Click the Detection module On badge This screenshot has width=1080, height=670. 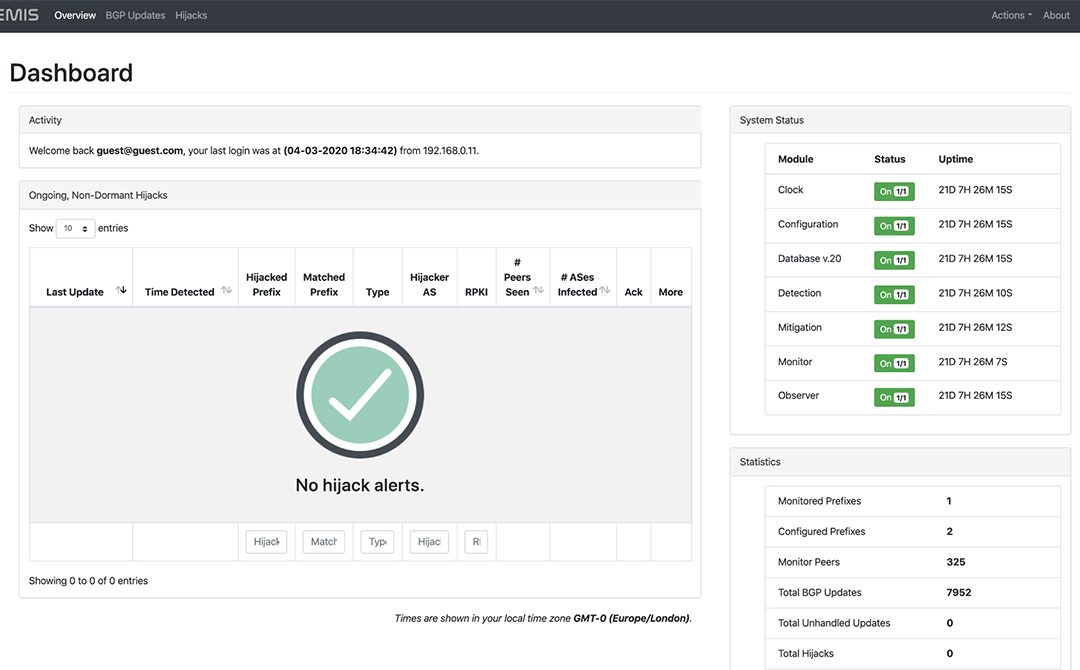[x=893, y=295]
